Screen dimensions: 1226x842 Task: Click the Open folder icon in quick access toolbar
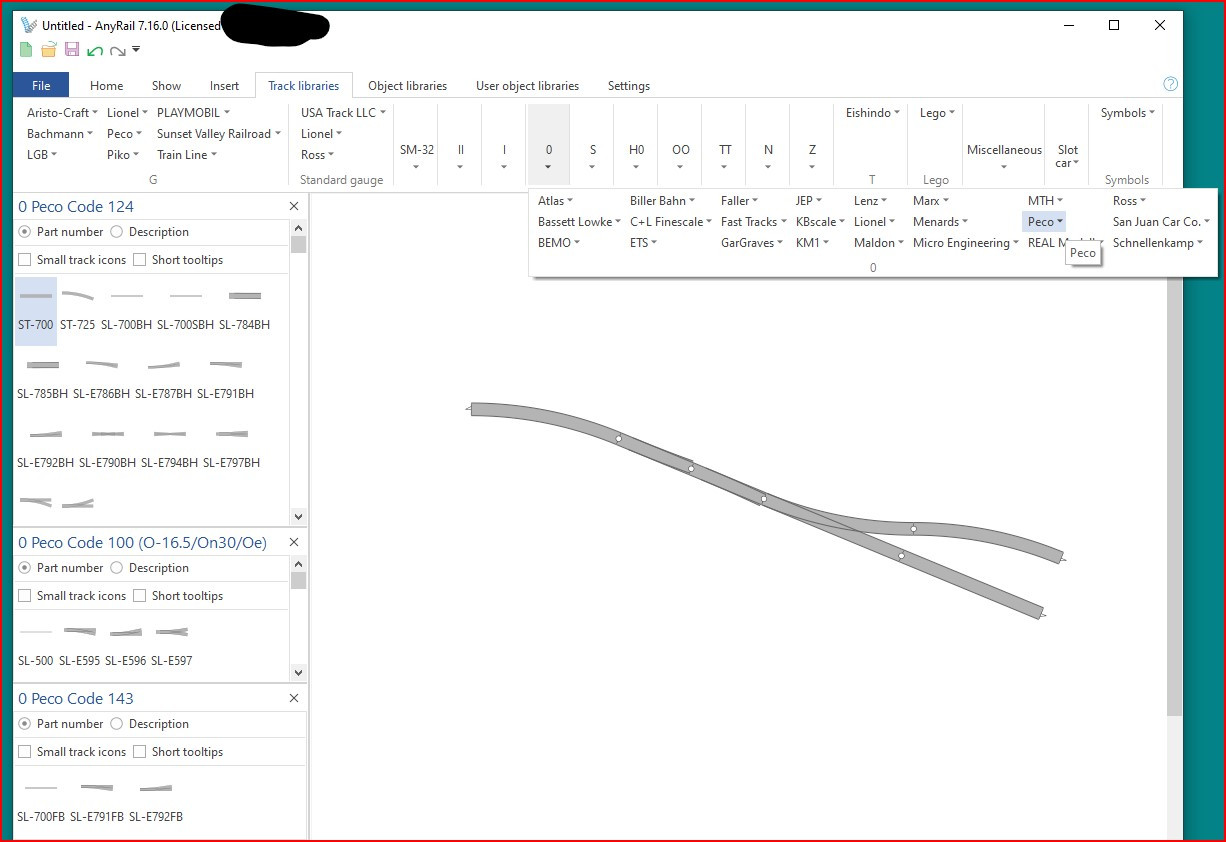tap(49, 50)
